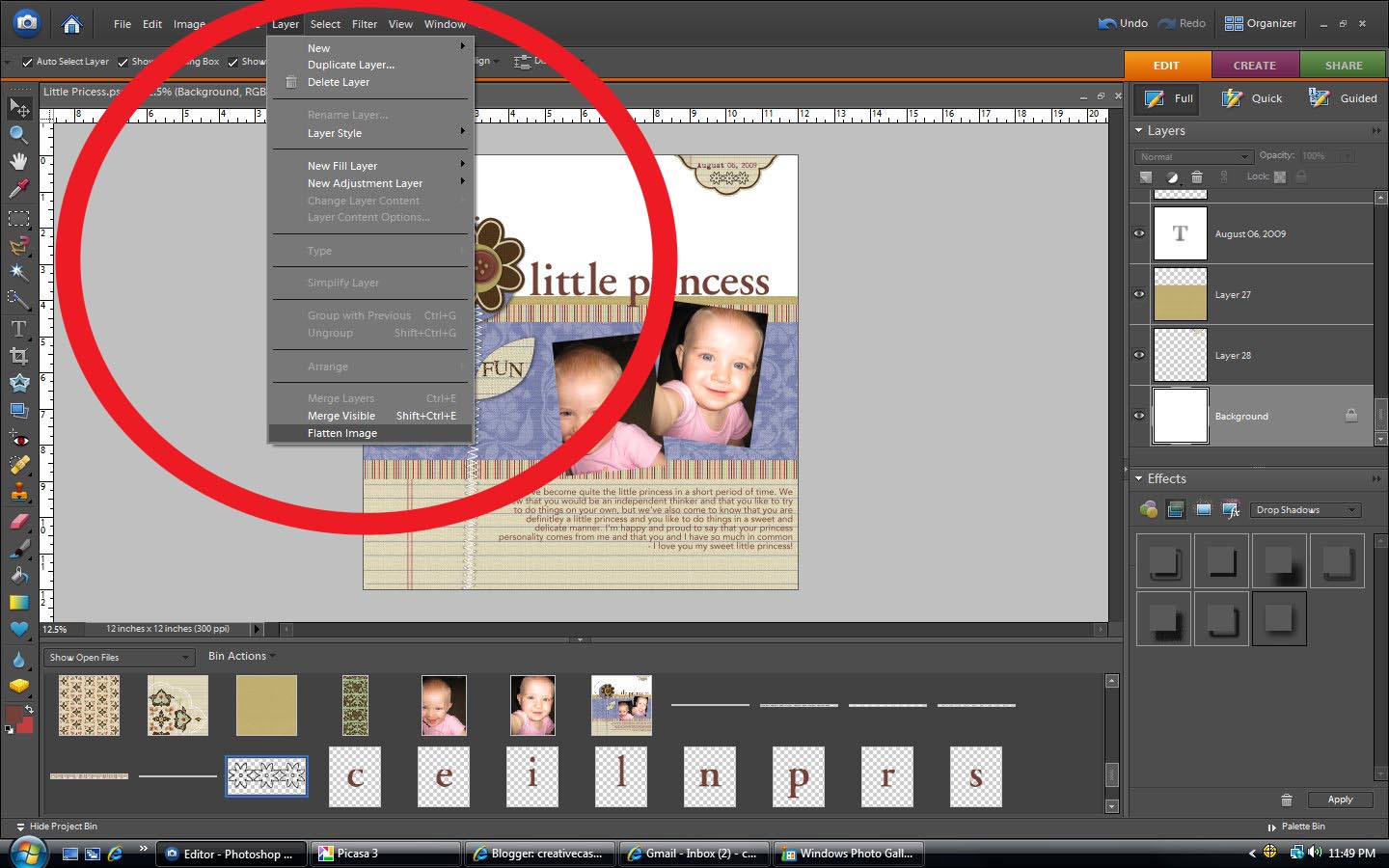Click the foreground color swatch
This screenshot has width=1389, height=868.
[14, 715]
